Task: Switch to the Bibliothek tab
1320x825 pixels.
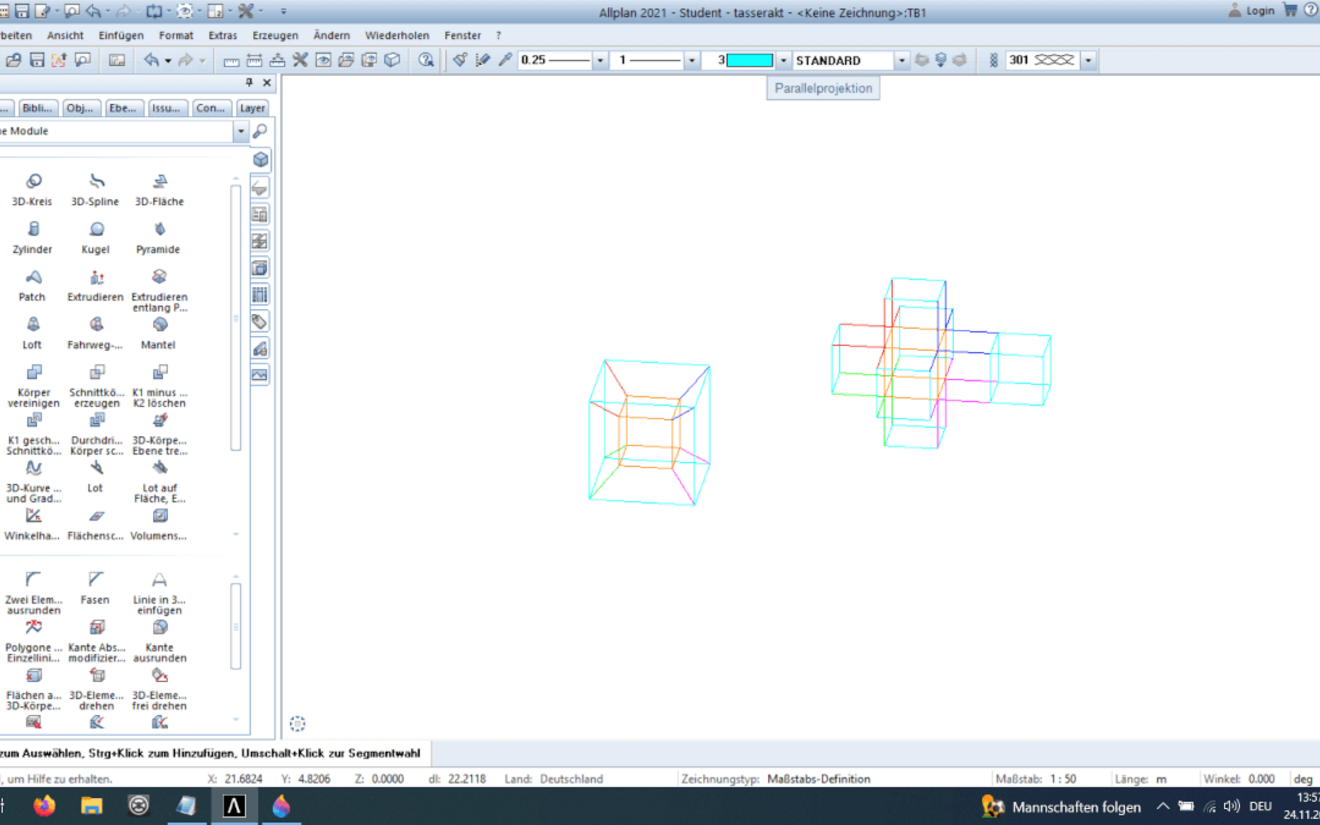Action: 37,108
